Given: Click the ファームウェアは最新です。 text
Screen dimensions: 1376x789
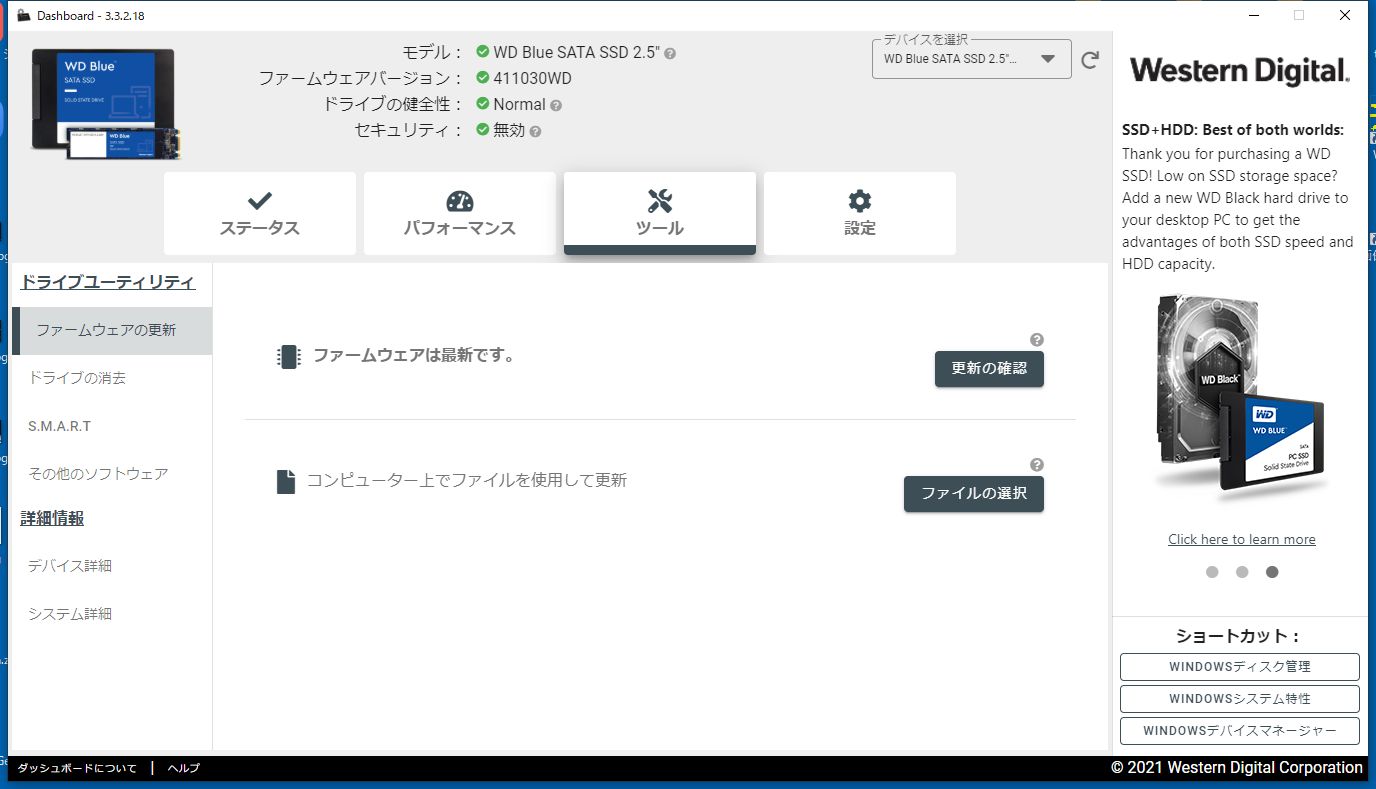Looking at the screenshot, I should tap(414, 355).
